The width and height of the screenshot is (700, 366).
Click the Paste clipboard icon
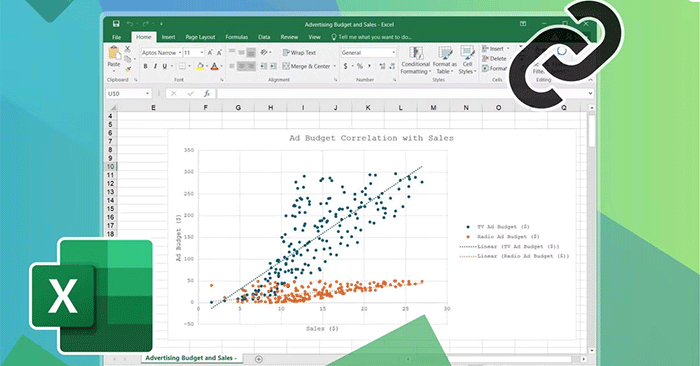pos(114,53)
